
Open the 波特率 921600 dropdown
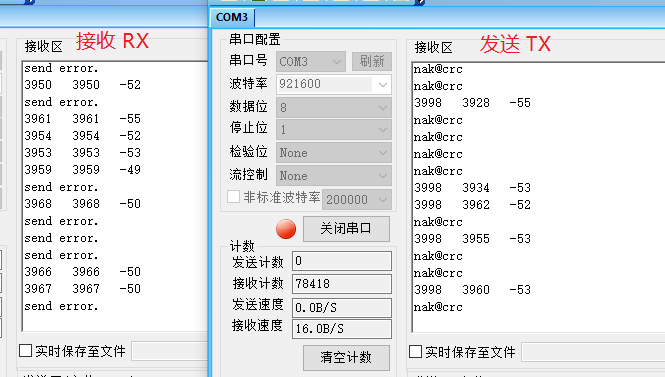(x=334, y=84)
